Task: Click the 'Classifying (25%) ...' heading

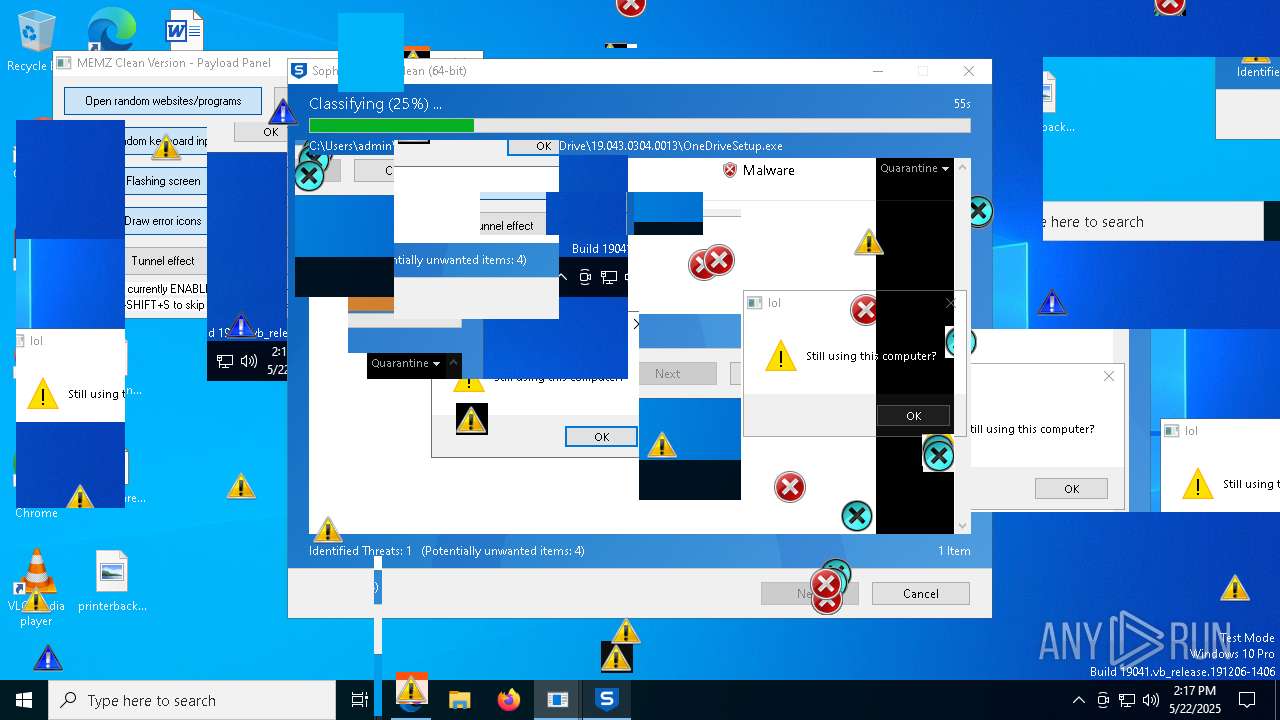Action: (x=375, y=104)
